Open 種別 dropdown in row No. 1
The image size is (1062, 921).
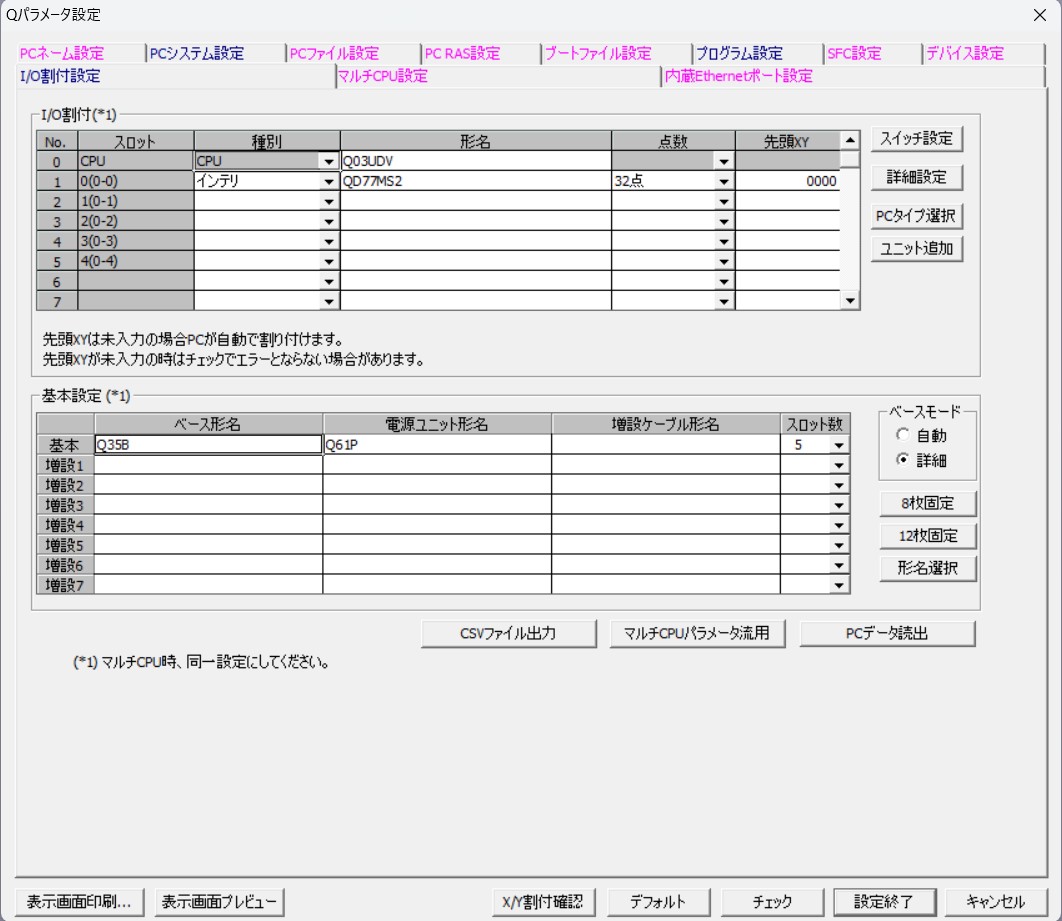pos(328,181)
